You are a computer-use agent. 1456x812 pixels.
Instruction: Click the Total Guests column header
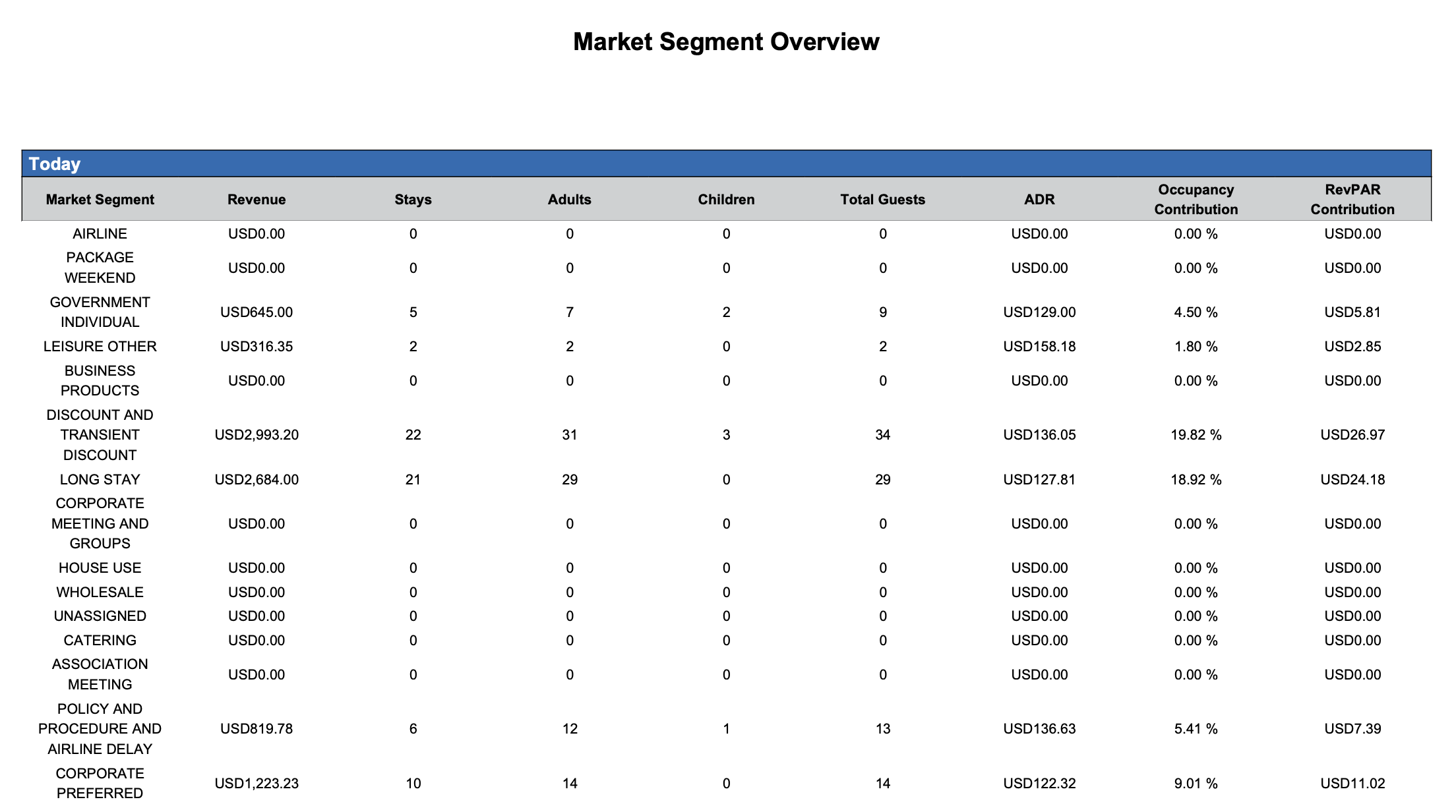(x=882, y=200)
